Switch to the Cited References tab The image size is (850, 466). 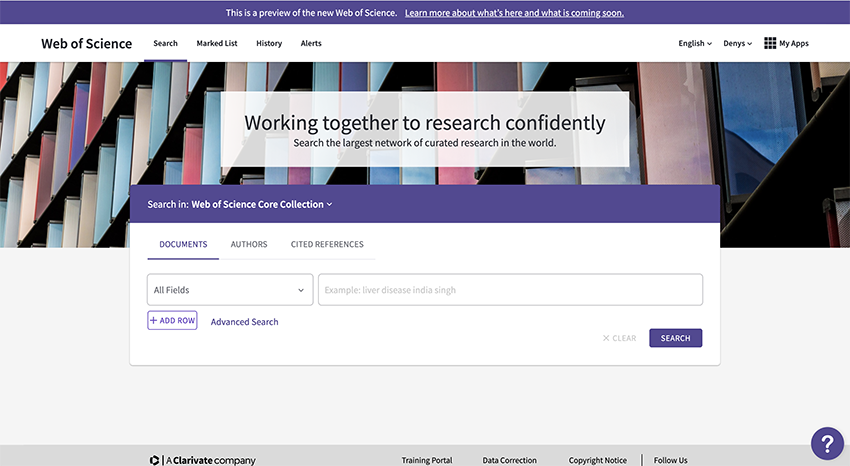pos(327,244)
